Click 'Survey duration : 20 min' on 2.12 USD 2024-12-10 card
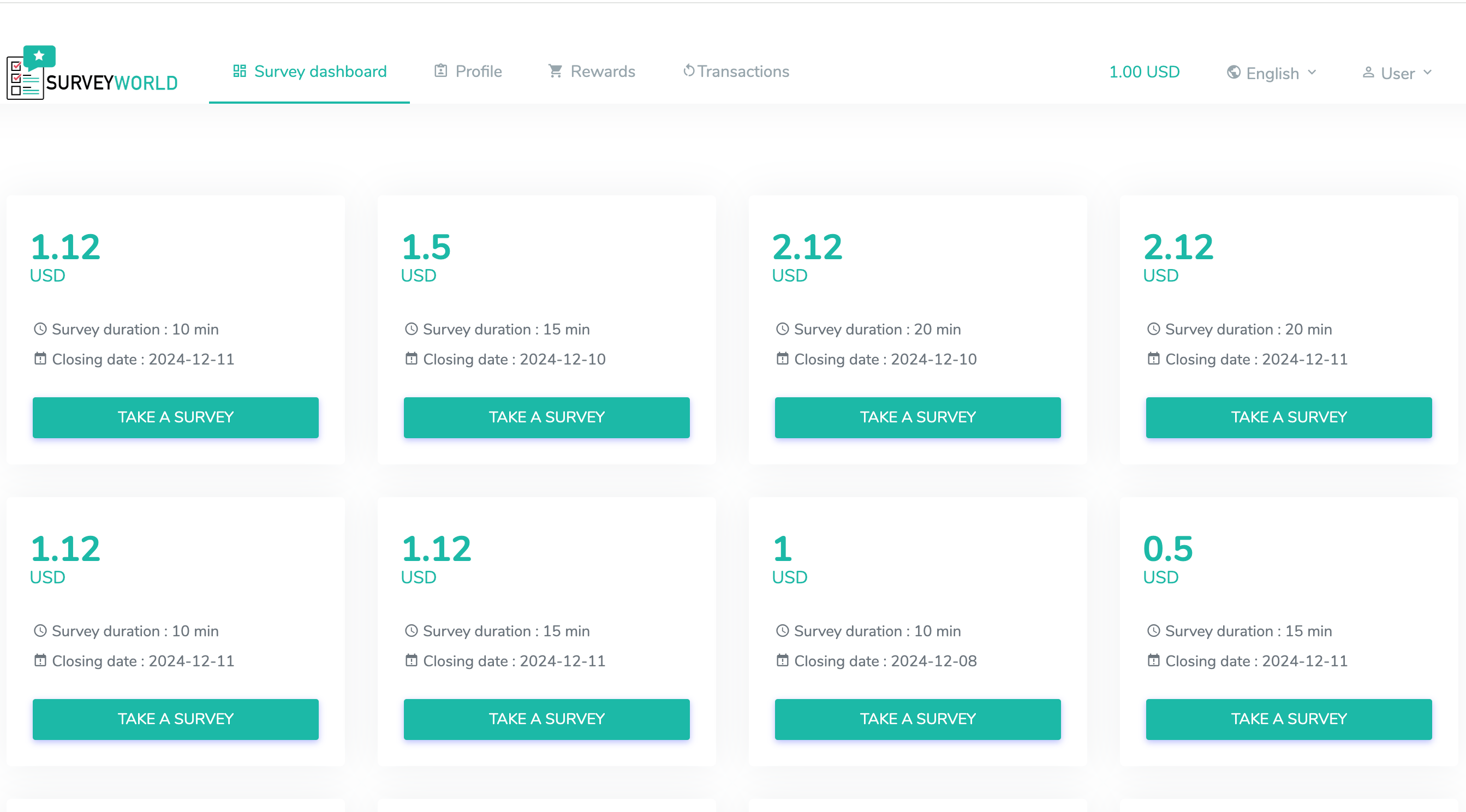The width and height of the screenshot is (1466, 812). point(878,330)
